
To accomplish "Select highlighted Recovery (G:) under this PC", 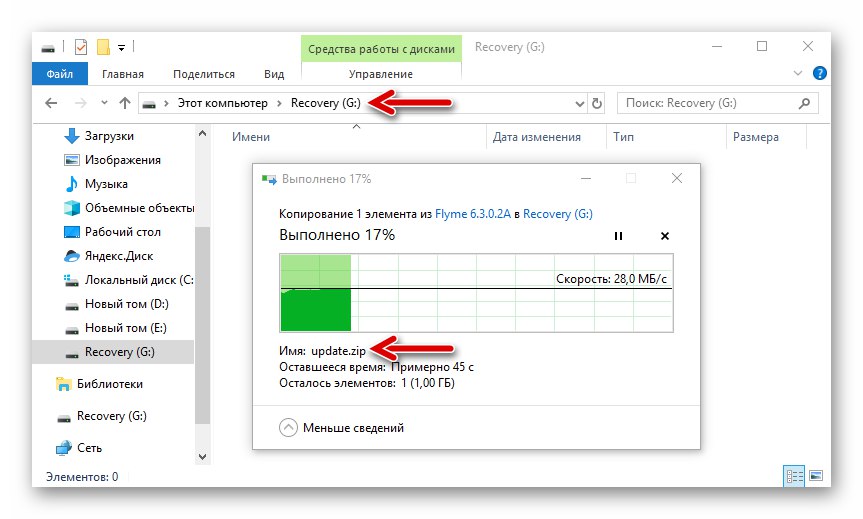I will coord(113,352).
